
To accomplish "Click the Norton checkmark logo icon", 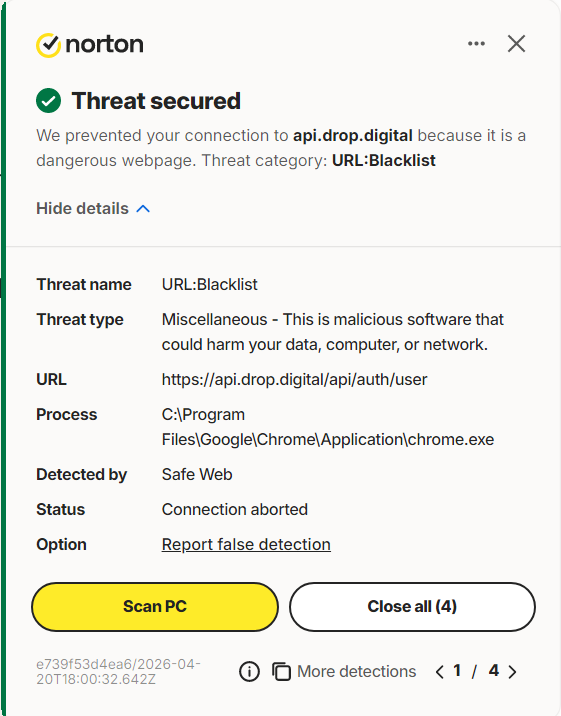I will (48, 45).
